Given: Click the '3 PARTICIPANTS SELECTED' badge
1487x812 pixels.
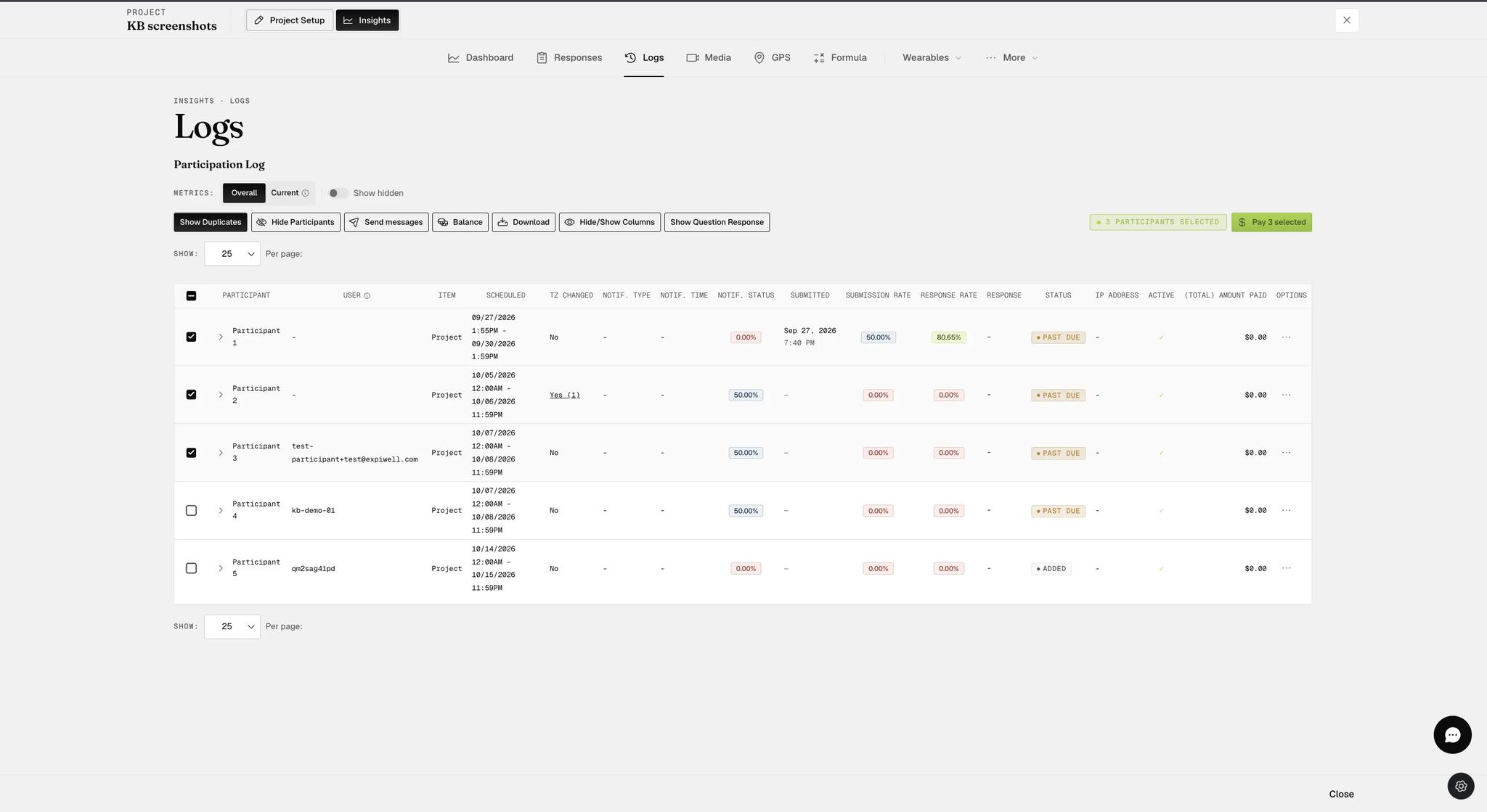Looking at the screenshot, I should [1158, 222].
